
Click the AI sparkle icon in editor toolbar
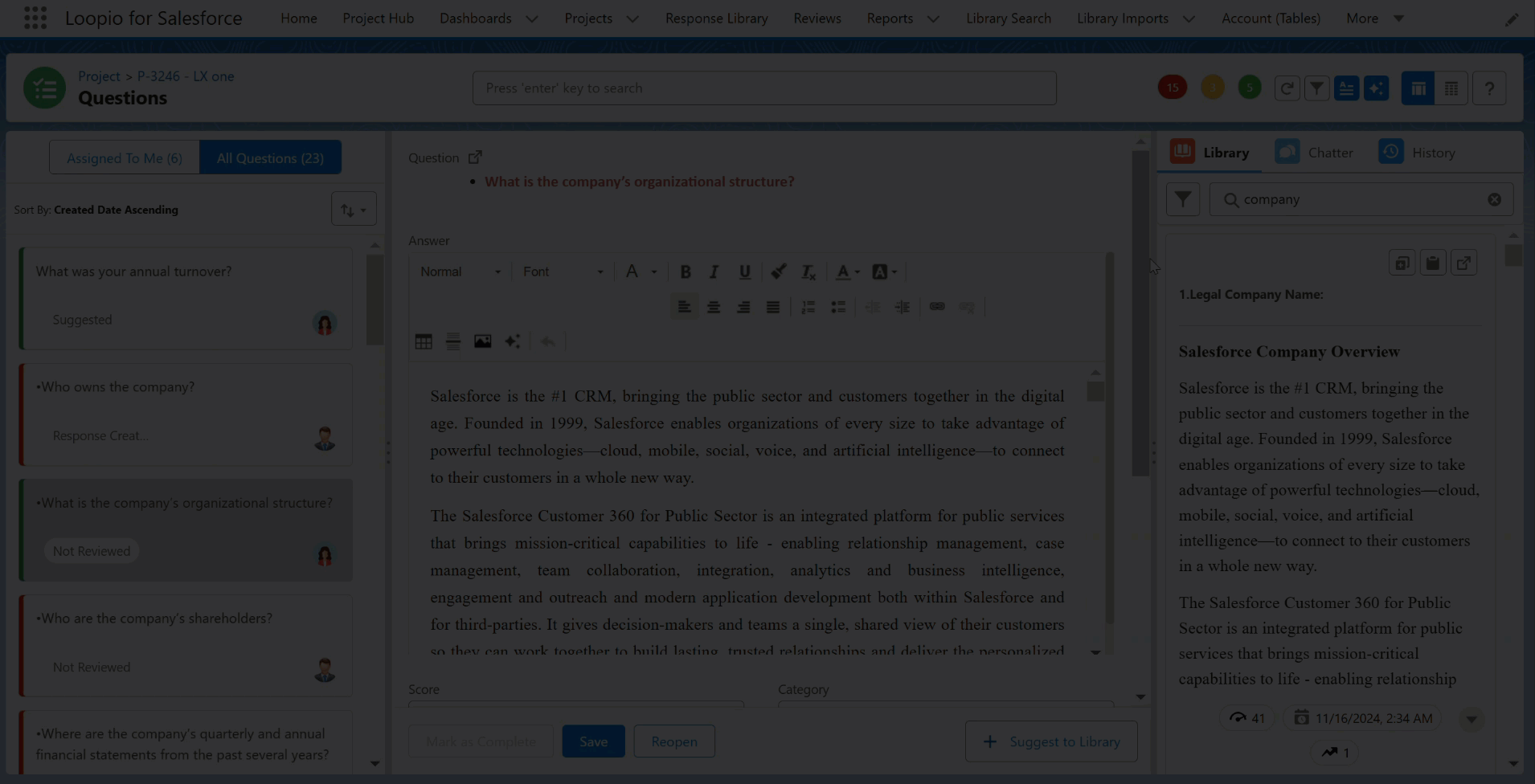tap(512, 341)
